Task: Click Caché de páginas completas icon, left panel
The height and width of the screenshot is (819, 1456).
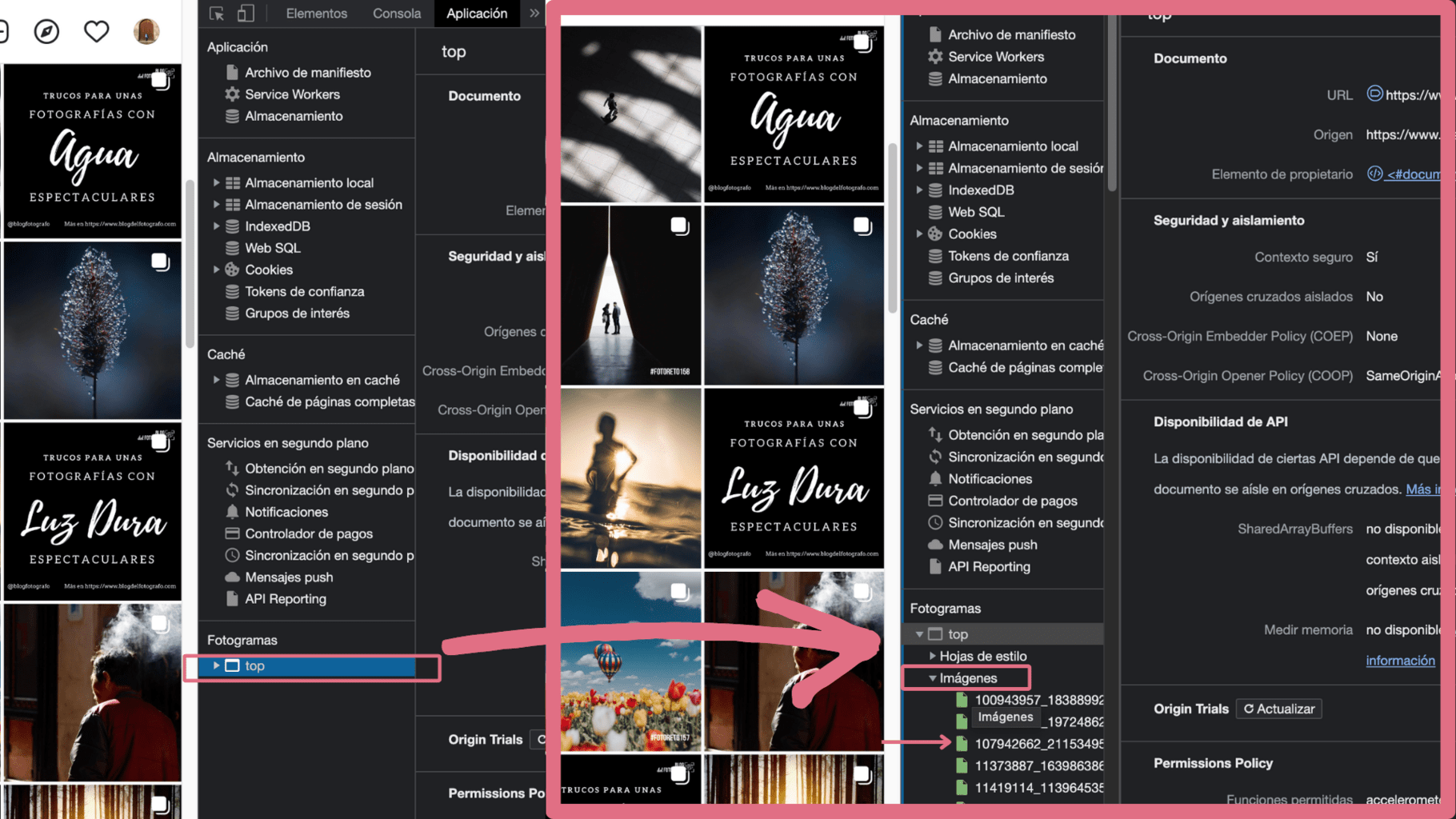Action: click(232, 402)
